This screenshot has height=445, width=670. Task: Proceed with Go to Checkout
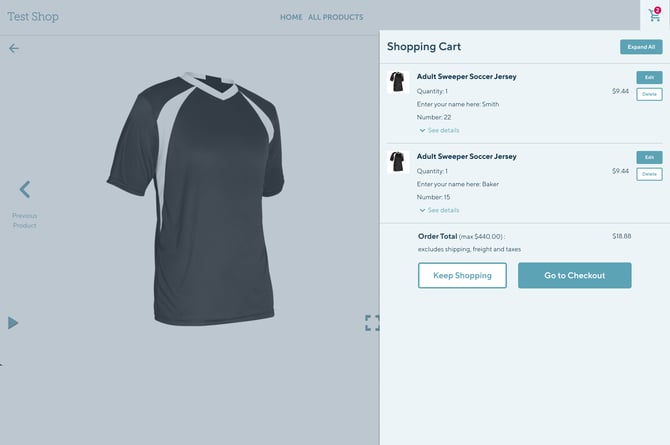click(x=574, y=275)
